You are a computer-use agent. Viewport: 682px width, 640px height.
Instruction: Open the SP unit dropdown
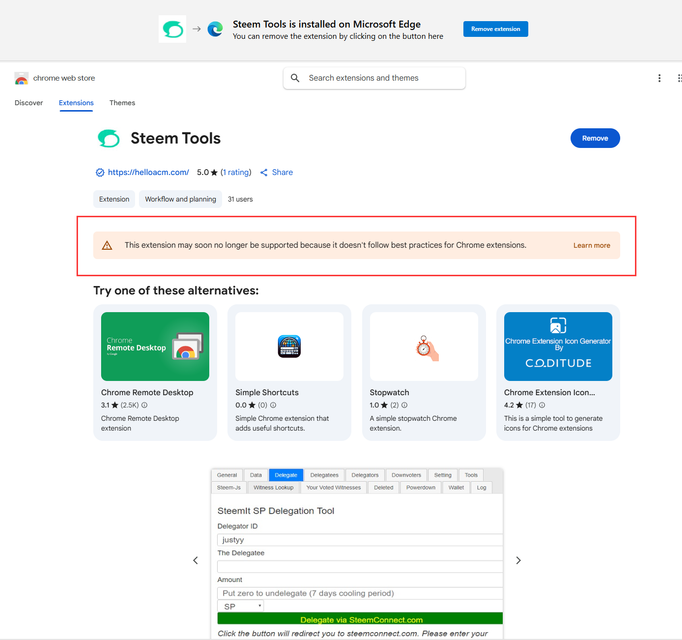(241, 606)
